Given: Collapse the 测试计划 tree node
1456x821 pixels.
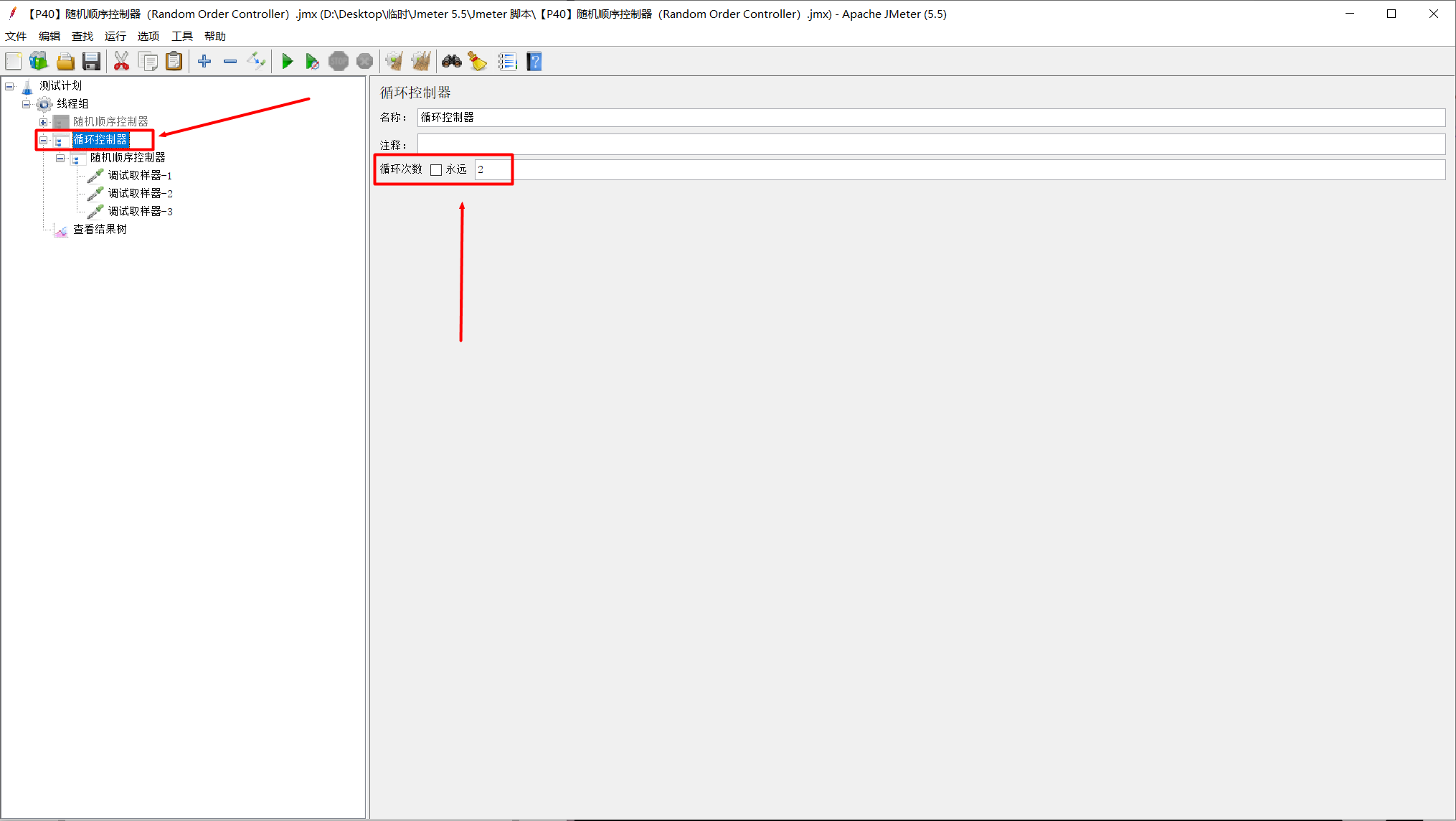Looking at the screenshot, I should pos(9,86).
